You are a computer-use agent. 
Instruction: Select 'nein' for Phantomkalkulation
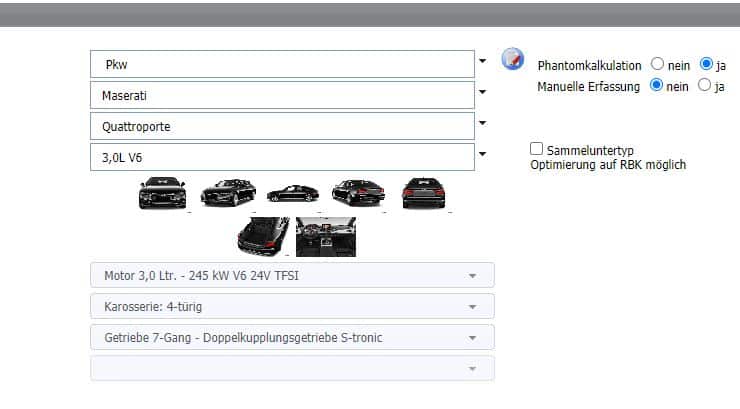(x=657, y=64)
